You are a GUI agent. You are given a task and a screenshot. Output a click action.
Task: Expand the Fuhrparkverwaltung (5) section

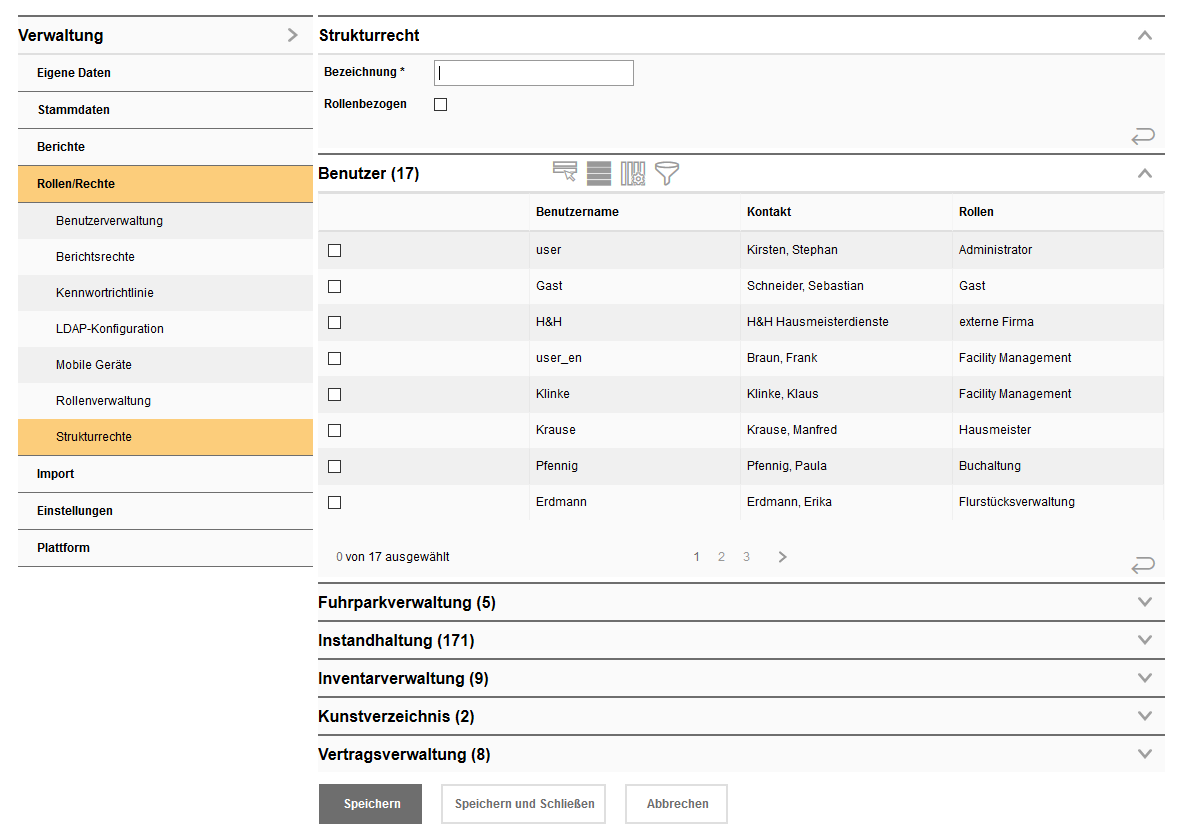point(1145,602)
